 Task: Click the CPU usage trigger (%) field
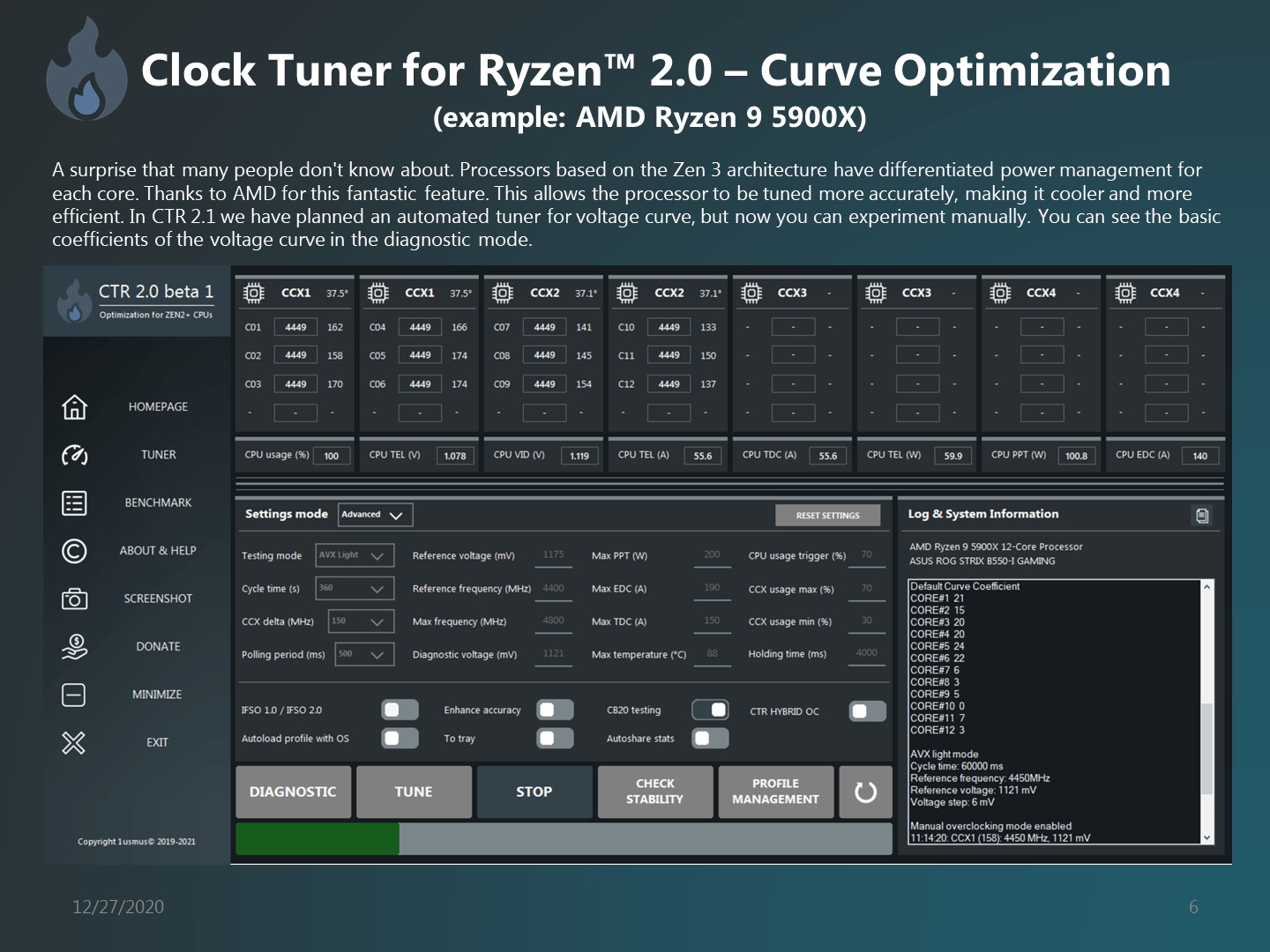coord(867,555)
